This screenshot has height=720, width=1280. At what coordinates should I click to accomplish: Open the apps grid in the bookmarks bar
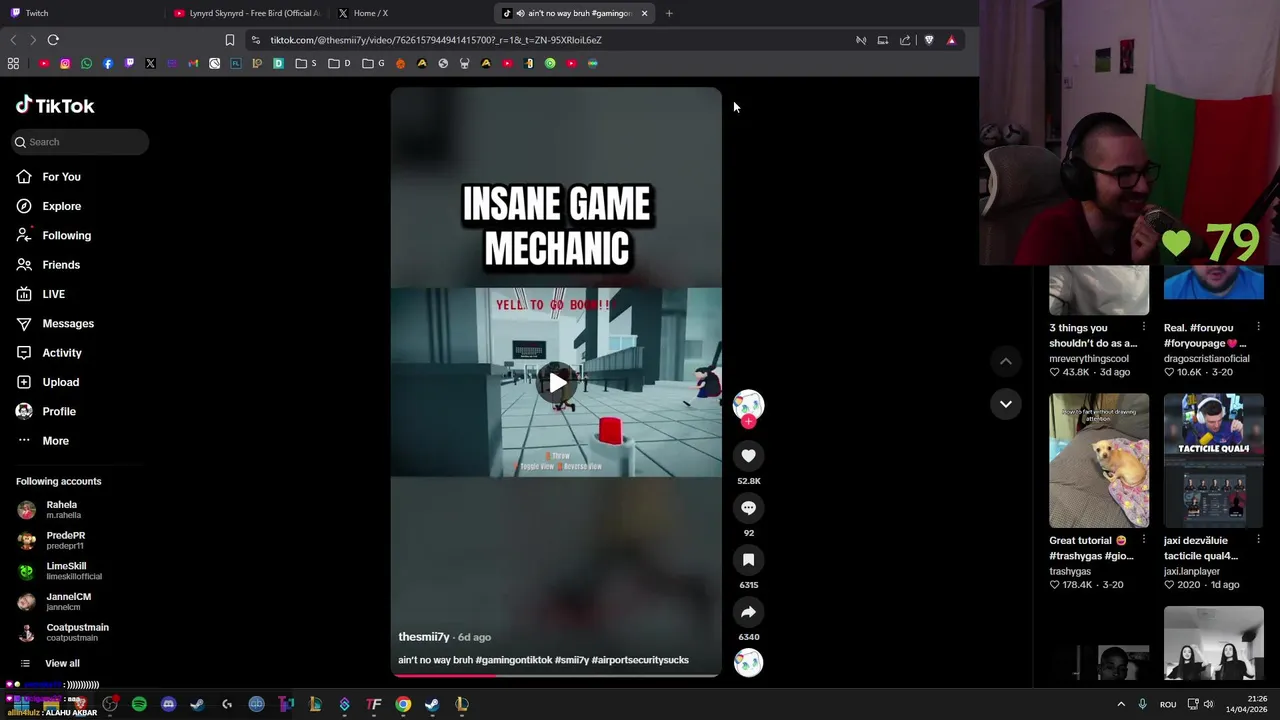pos(13,63)
